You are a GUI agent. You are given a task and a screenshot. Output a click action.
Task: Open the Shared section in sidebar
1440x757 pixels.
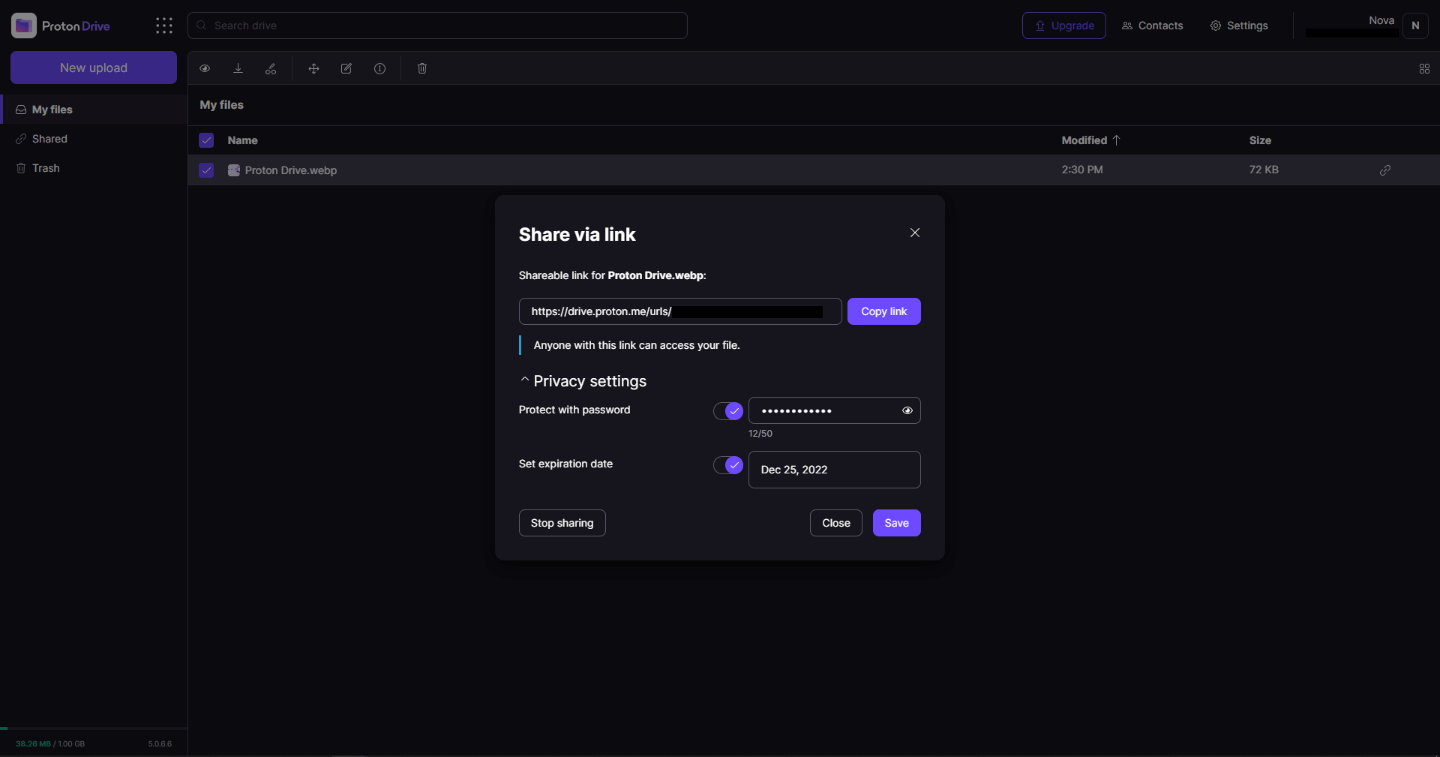pos(49,139)
